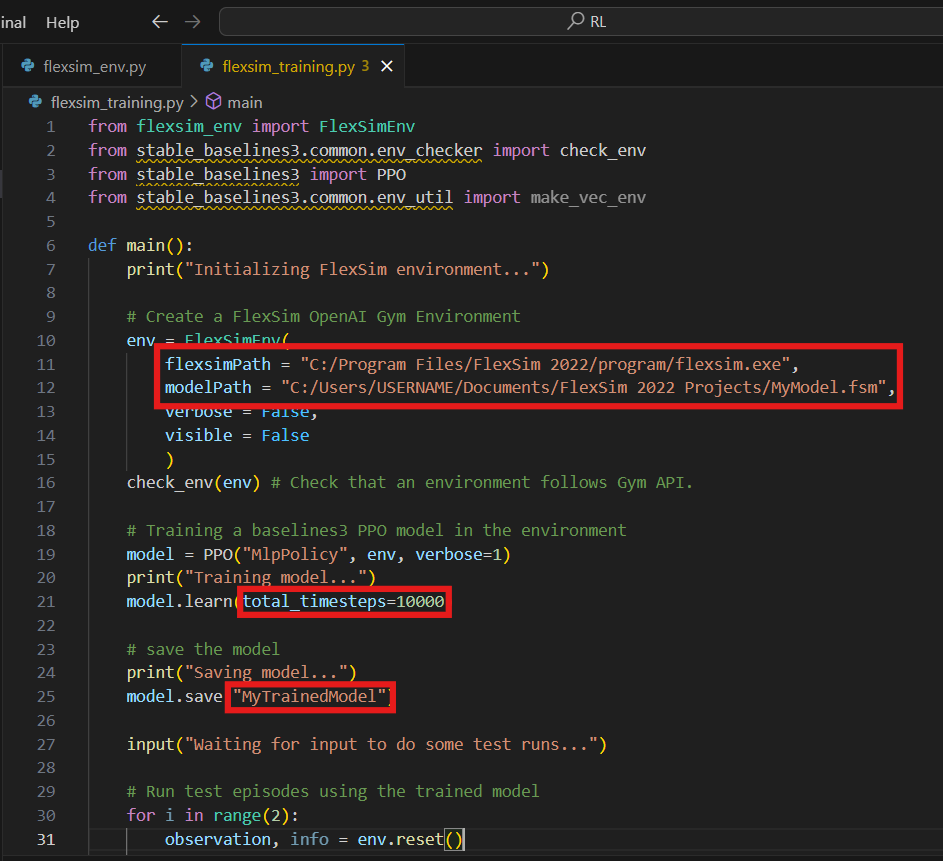Click the Python icon on the flexsim_training.py tab
Screen dimensions: 943x861
pos(207,67)
